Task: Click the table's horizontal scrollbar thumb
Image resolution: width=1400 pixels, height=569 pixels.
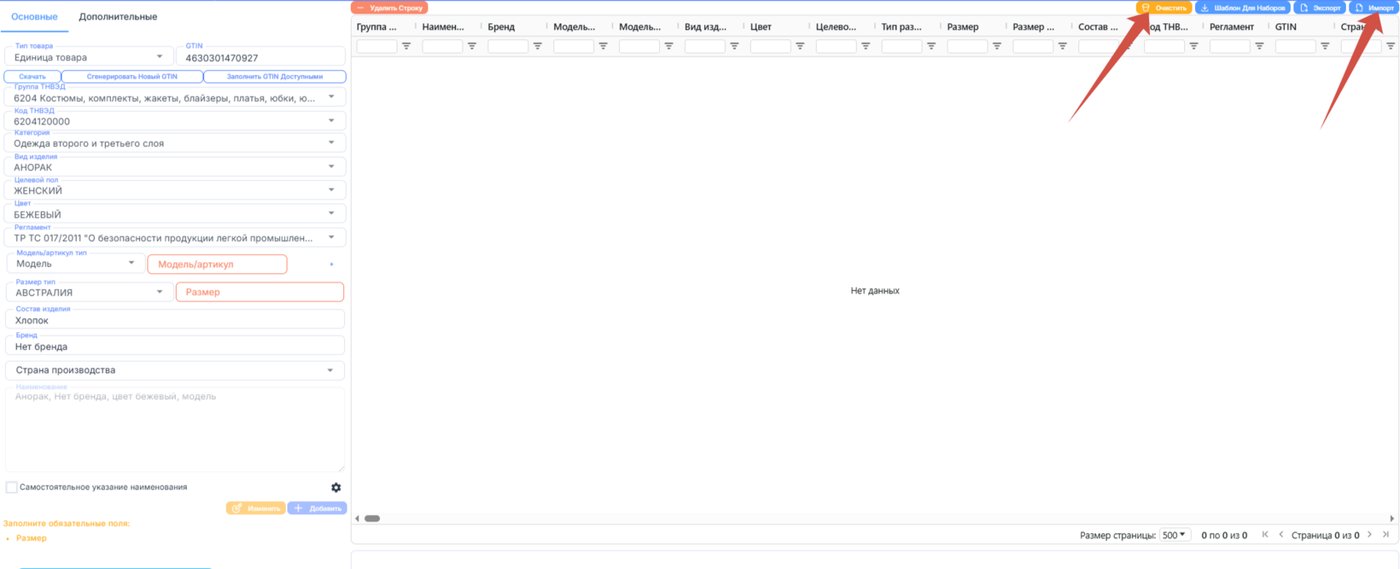Action: 371,518
